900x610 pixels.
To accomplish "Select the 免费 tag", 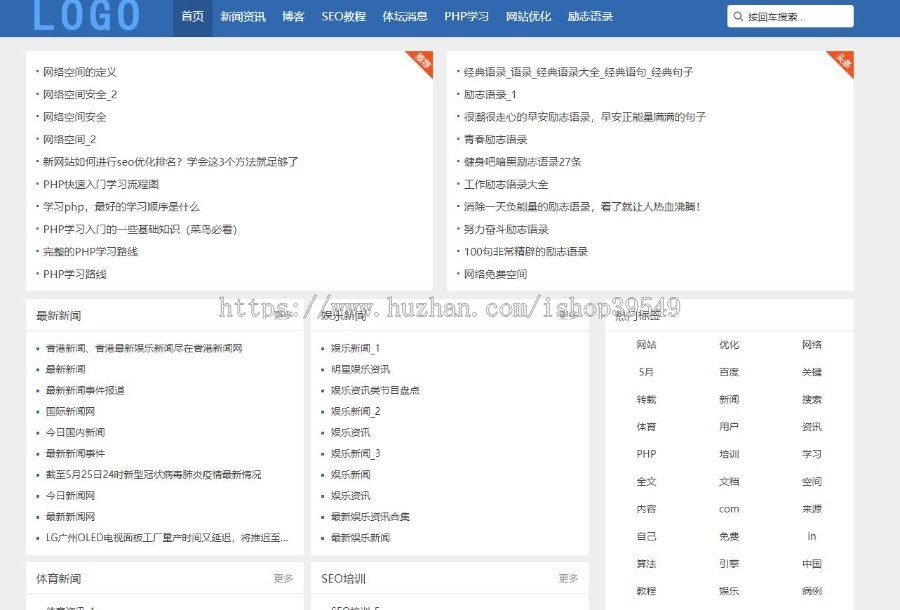I will (729, 537).
